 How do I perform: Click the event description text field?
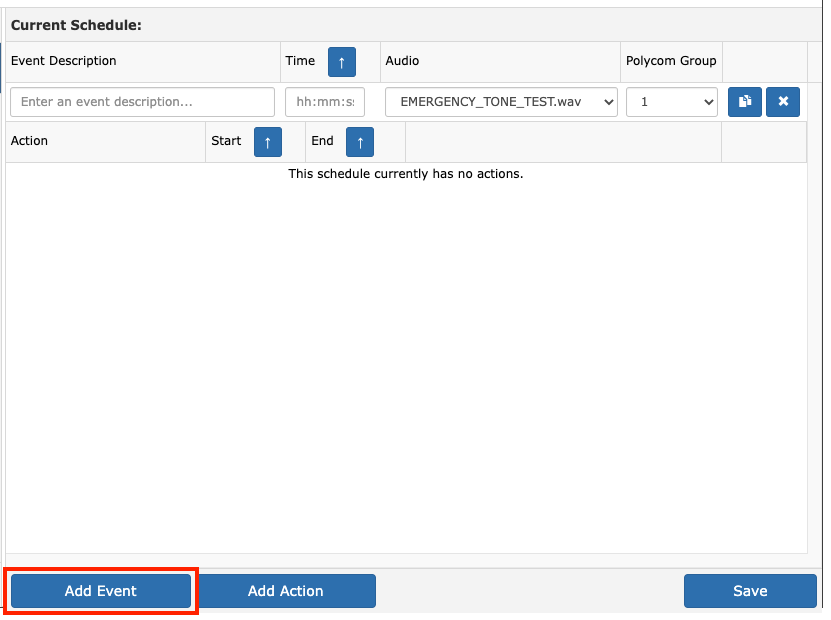click(x=142, y=102)
